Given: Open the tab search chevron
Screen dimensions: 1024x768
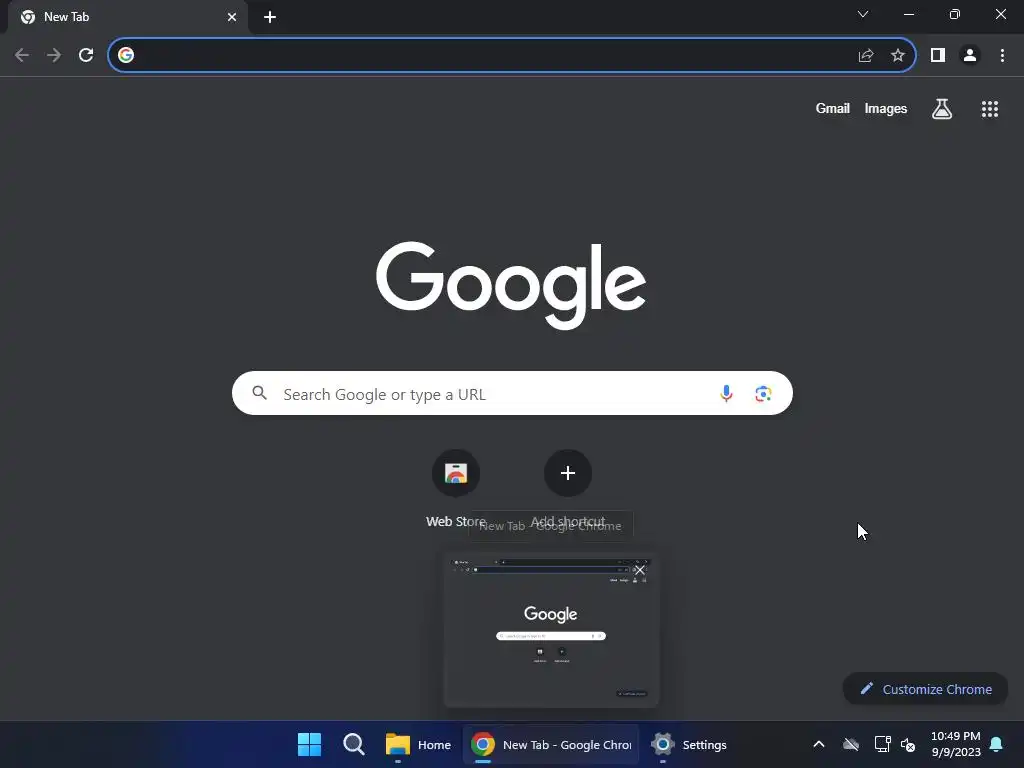Looking at the screenshot, I should 863,14.
